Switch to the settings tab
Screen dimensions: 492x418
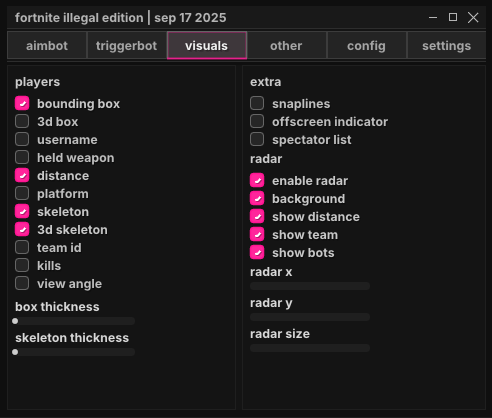447,46
